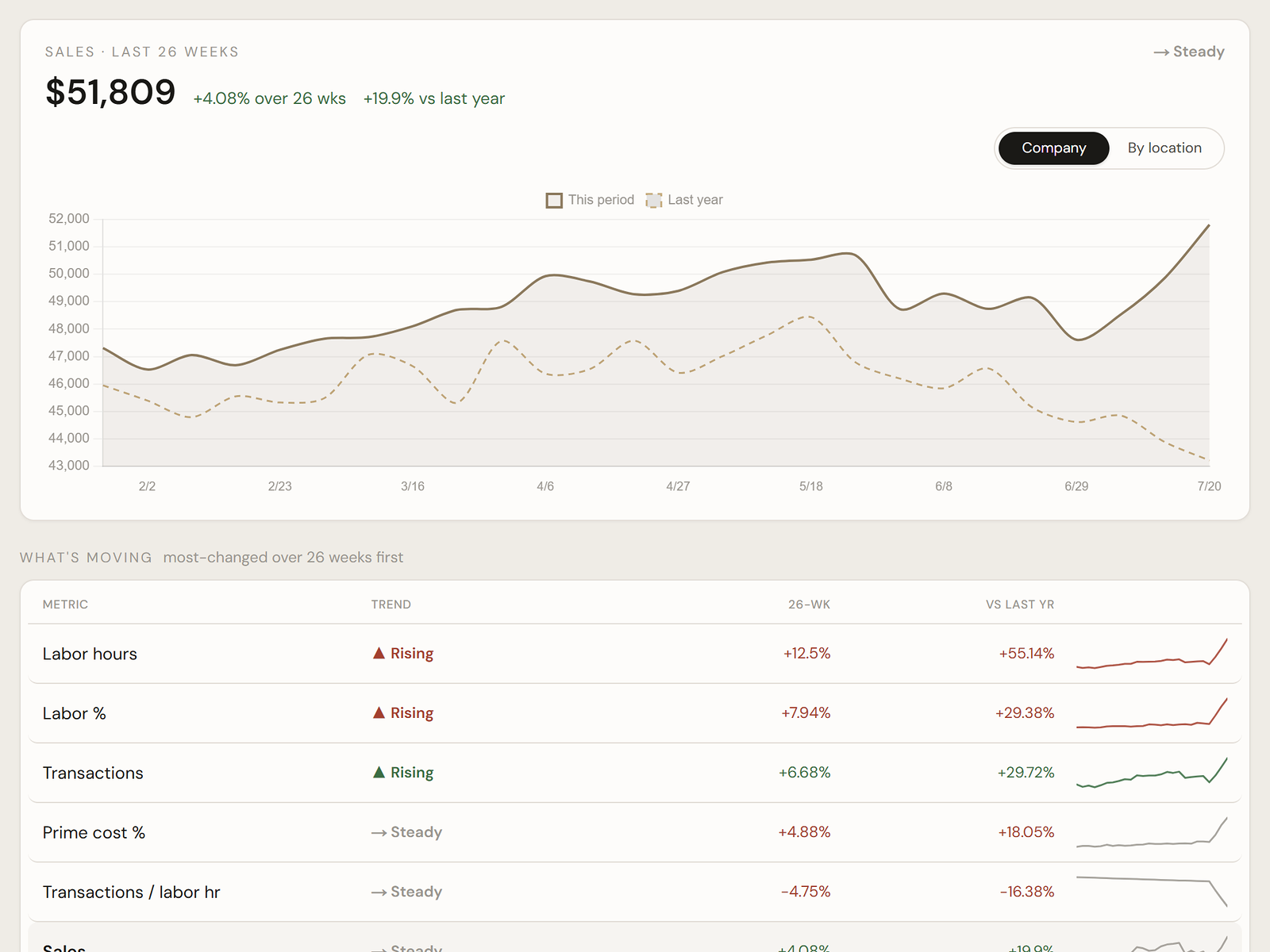Click the +18.05% Prime cost value

click(1026, 832)
